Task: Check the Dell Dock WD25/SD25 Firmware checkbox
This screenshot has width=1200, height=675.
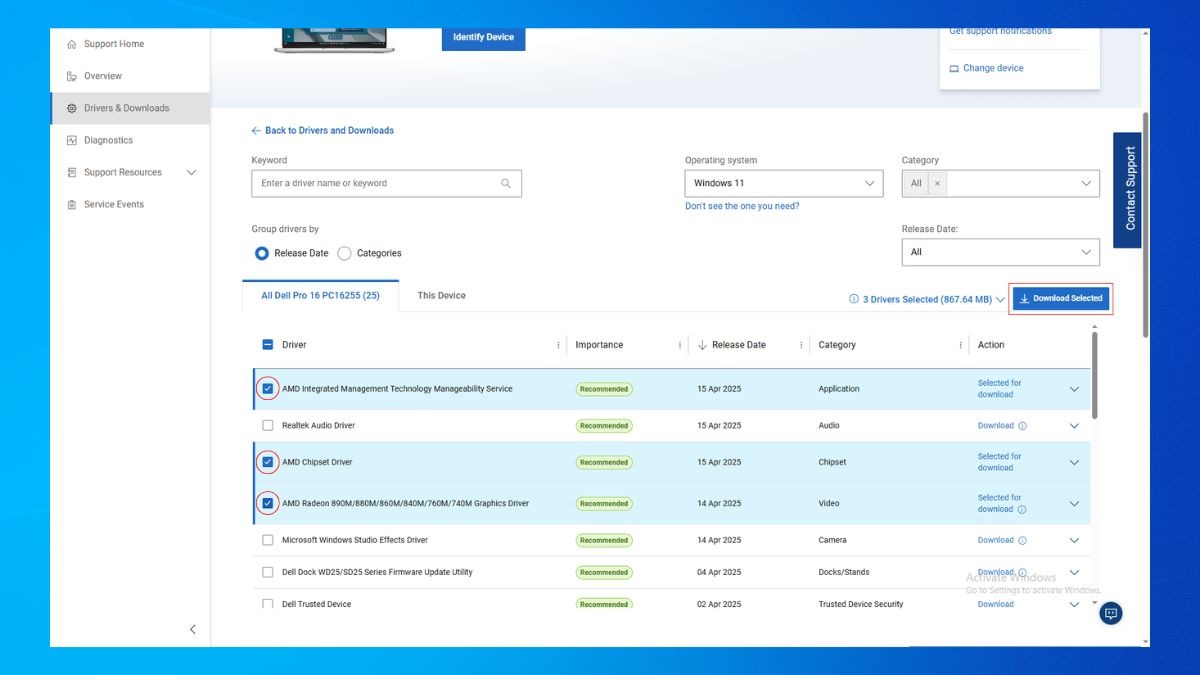Action: tap(267, 572)
